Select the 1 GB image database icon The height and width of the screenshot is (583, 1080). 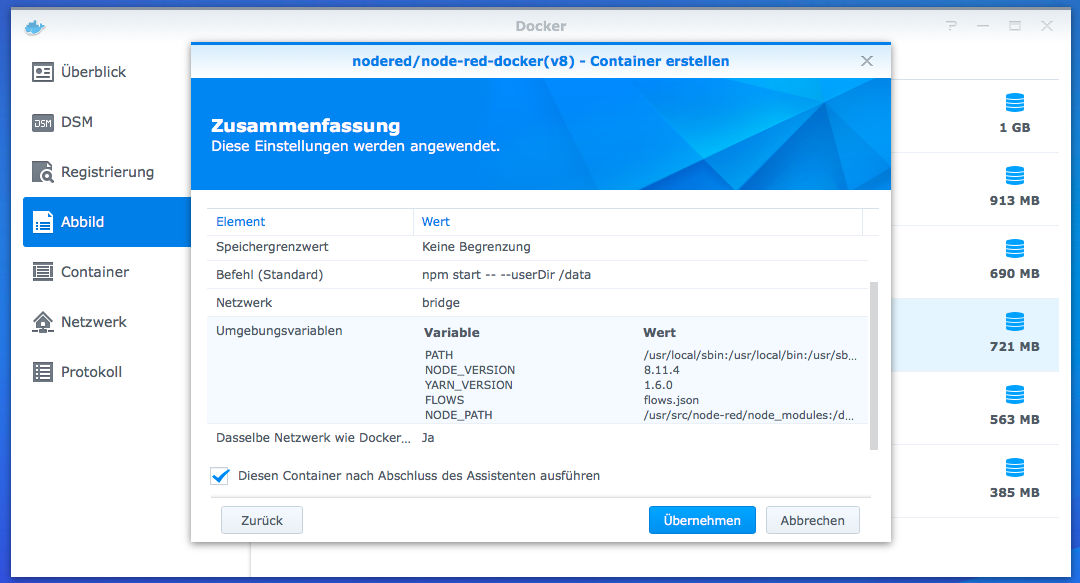[x=1015, y=103]
